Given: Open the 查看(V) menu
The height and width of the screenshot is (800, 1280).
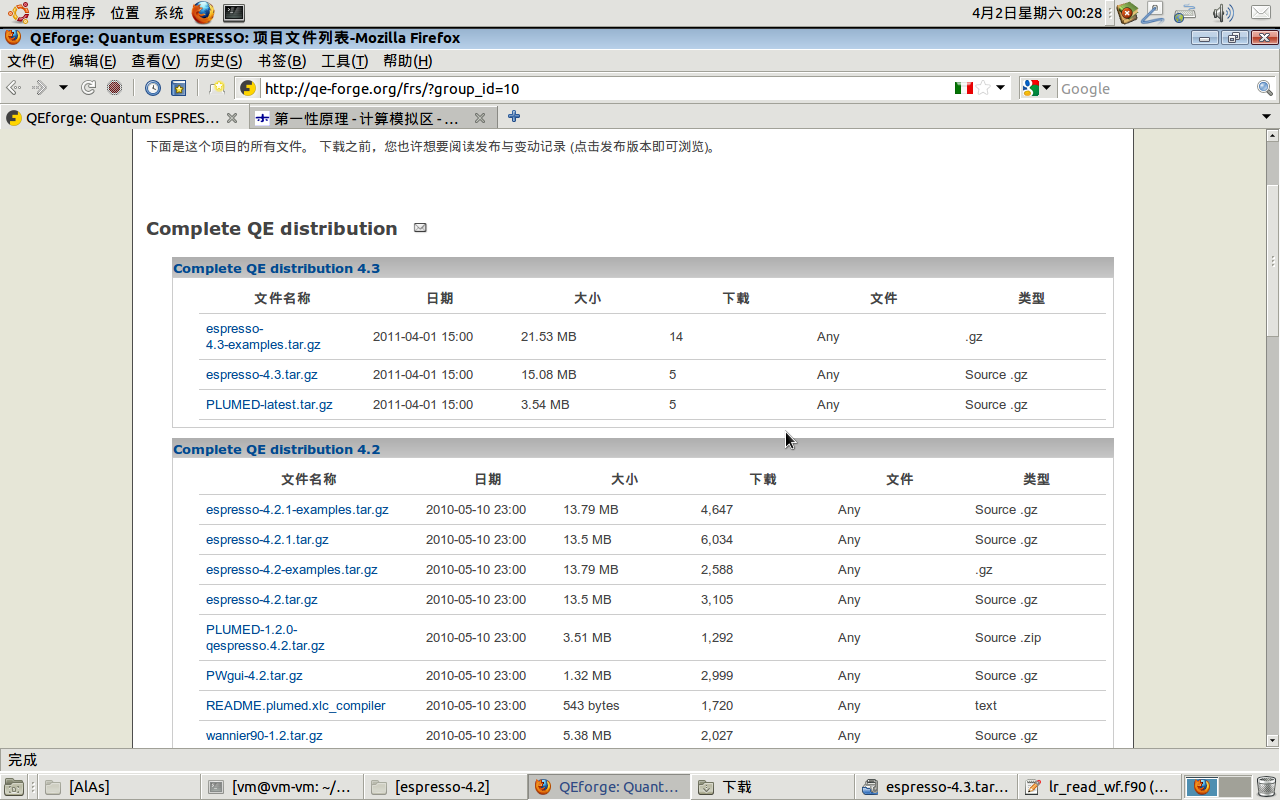Looking at the screenshot, I should pos(156,61).
